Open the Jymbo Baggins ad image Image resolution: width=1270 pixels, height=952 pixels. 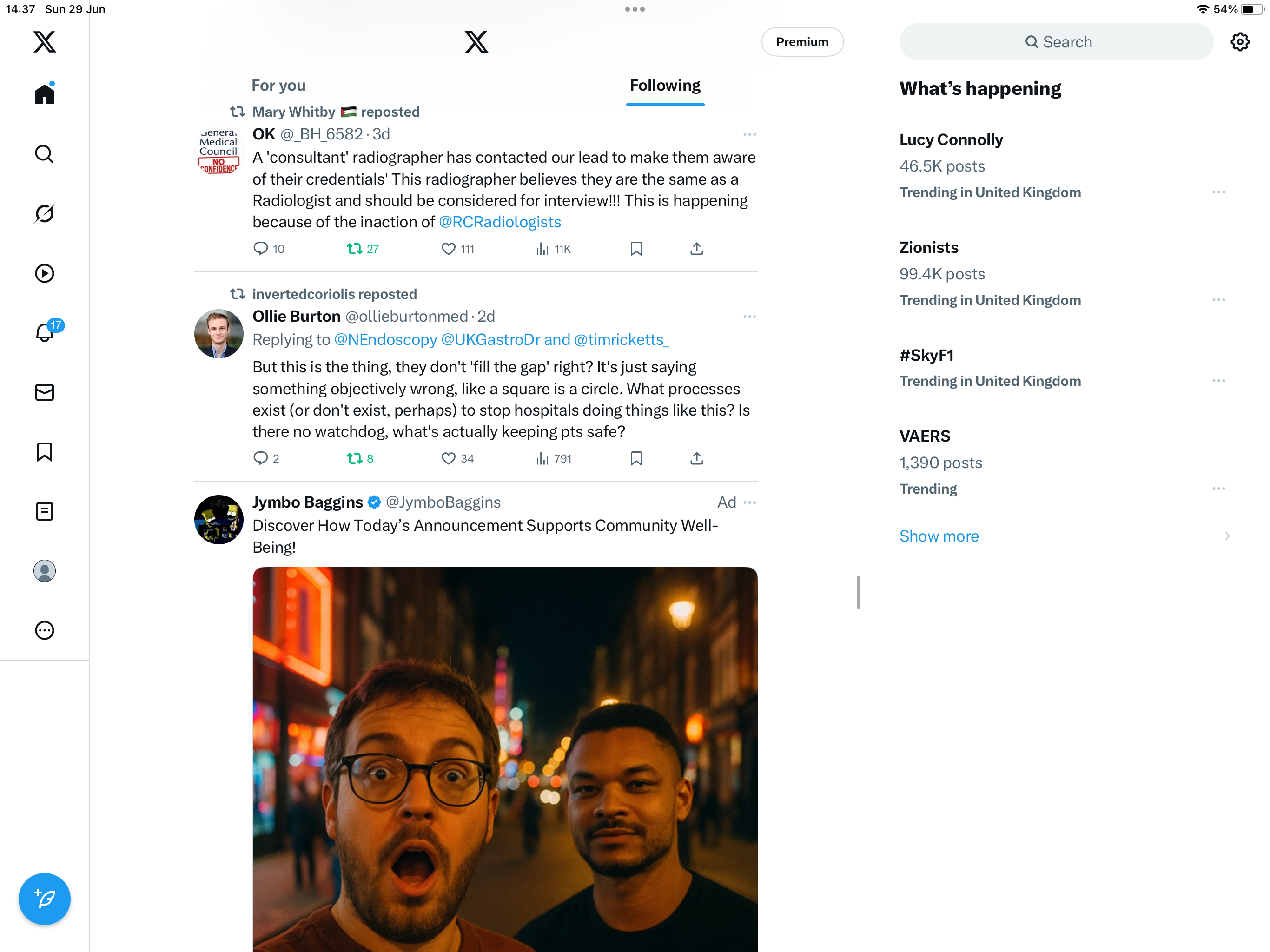(x=505, y=759)
